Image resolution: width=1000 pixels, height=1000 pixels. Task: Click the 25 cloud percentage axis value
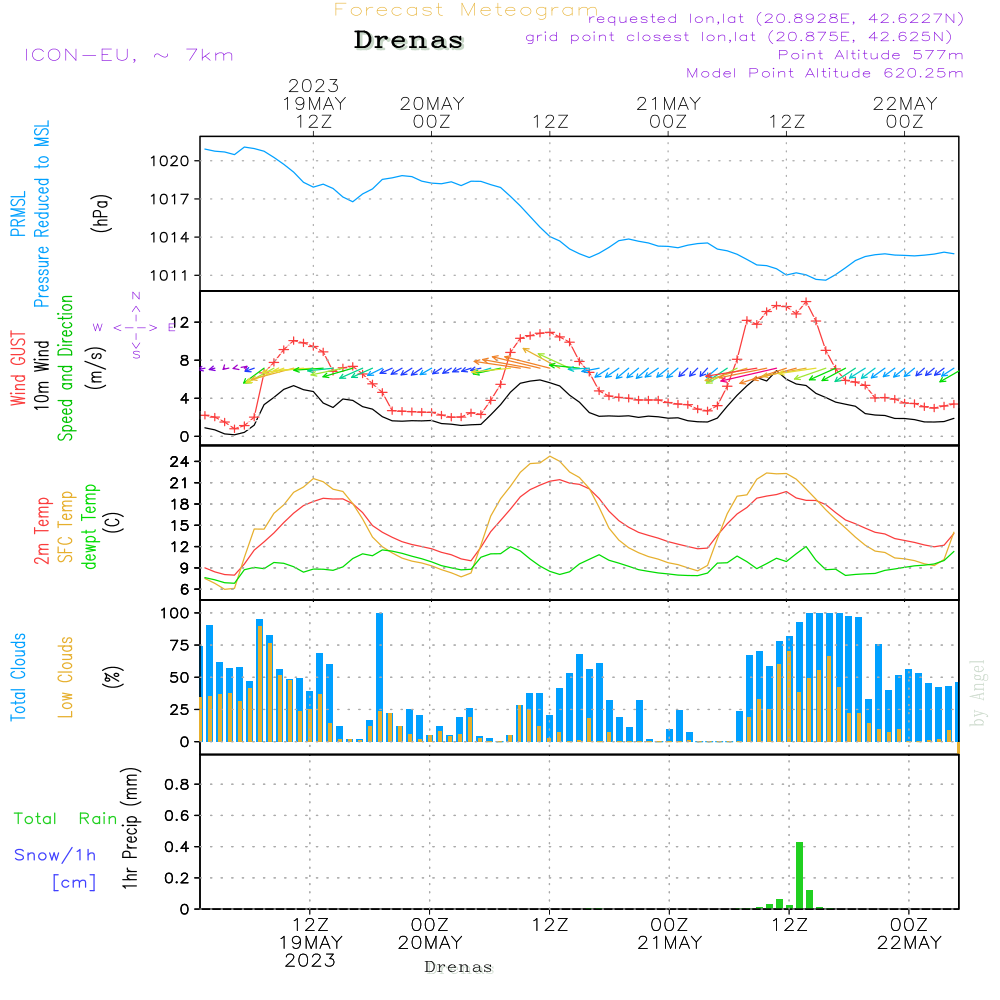[x=179, y=710]
